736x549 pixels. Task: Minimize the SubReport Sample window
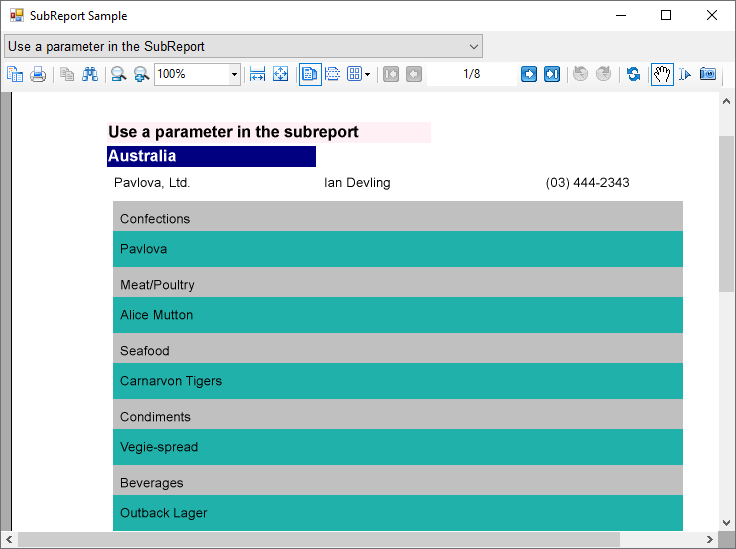[x=621, y=15]
